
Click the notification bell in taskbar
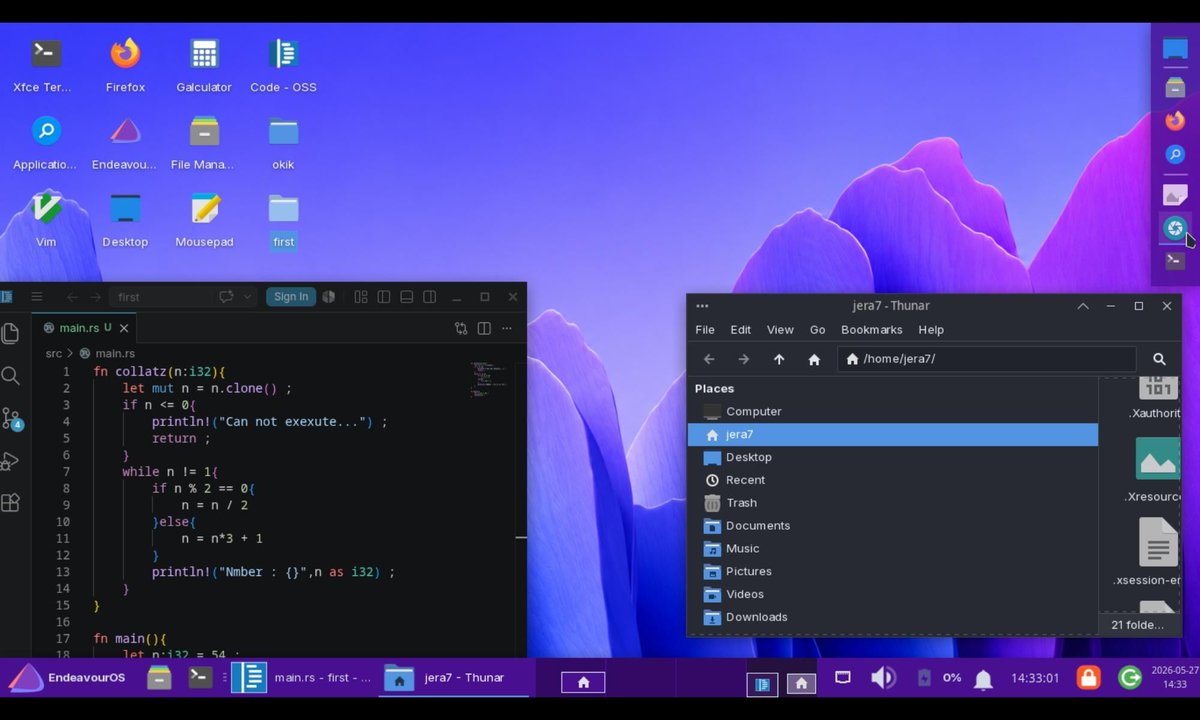[983, 679]
